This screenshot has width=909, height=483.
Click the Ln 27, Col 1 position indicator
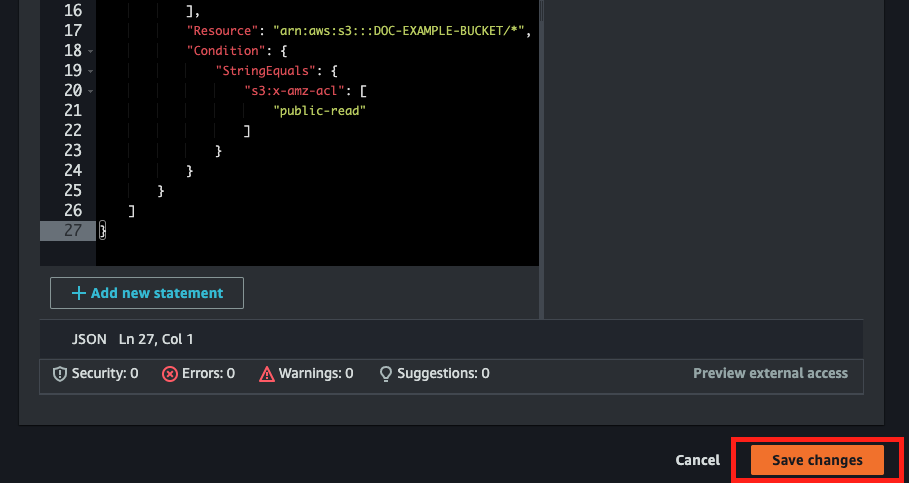156,339
